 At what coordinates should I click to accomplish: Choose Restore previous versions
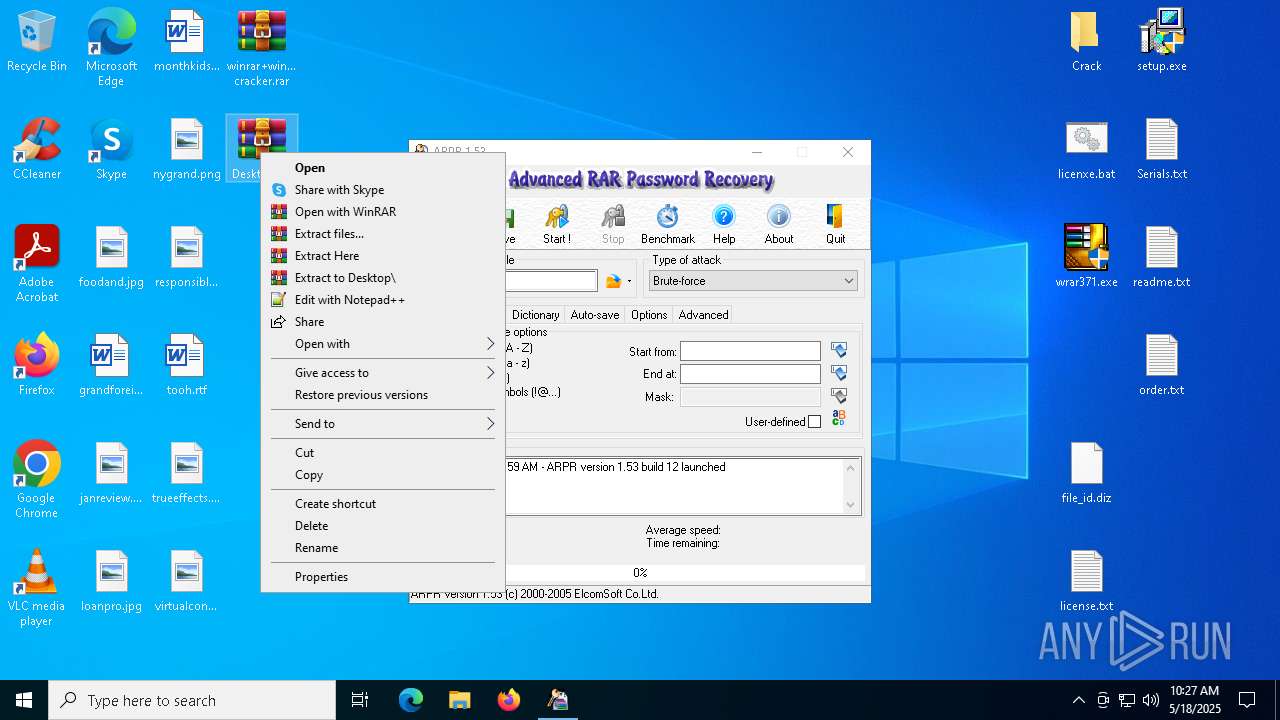tap(383, 395)
